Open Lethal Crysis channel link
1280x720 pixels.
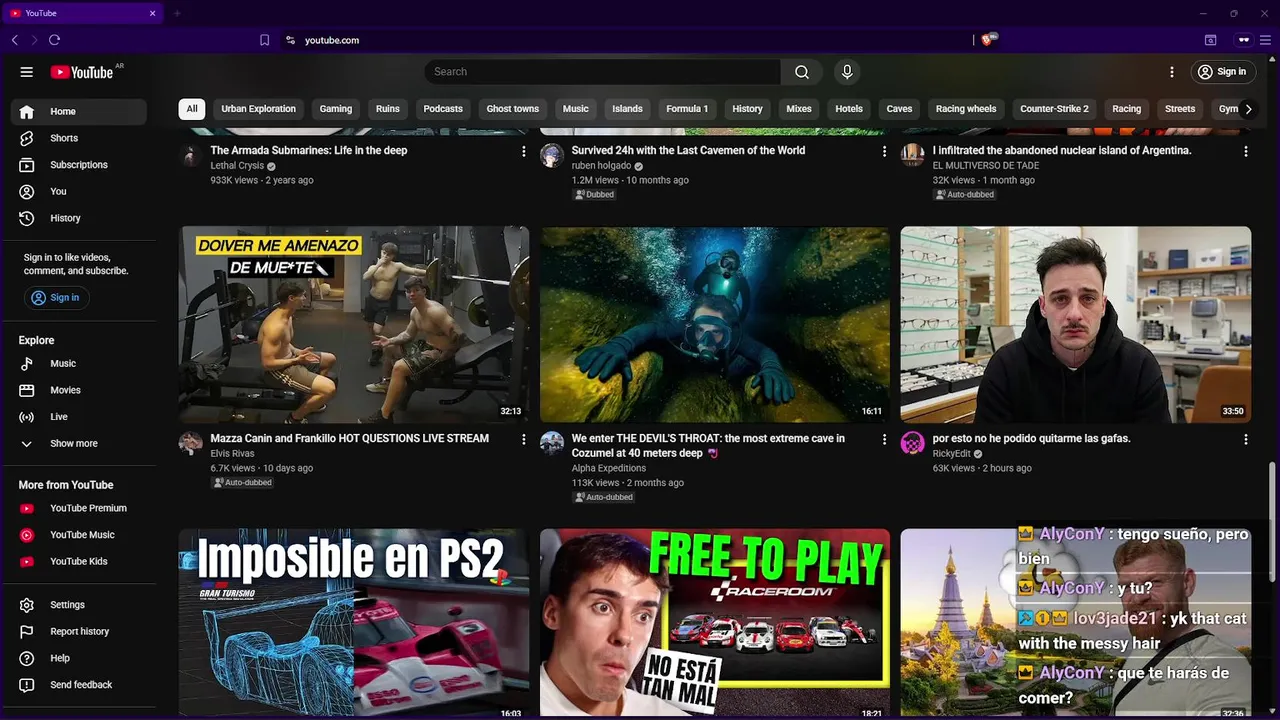pyautogui.click(x=237, y=166)
